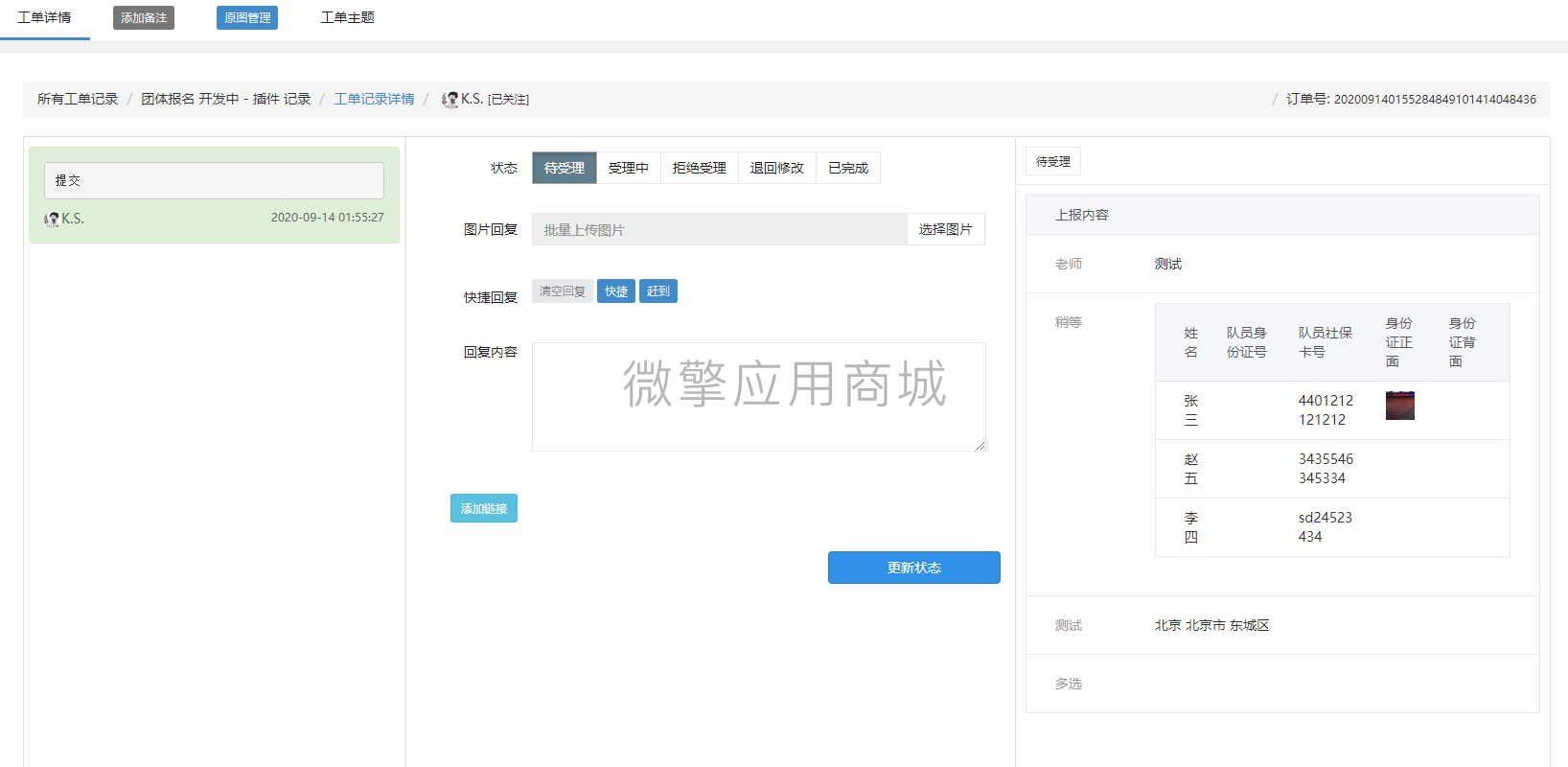
Task: Click the 选择图片 button
Action: (x=946, y=229)
